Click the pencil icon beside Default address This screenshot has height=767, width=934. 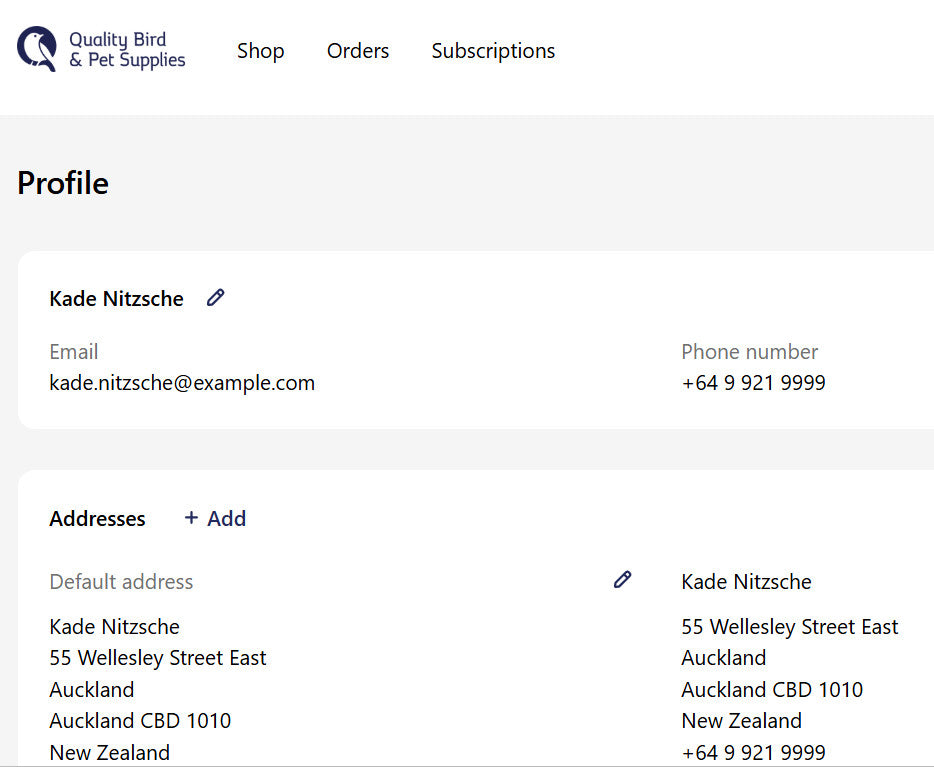(622, 579)
